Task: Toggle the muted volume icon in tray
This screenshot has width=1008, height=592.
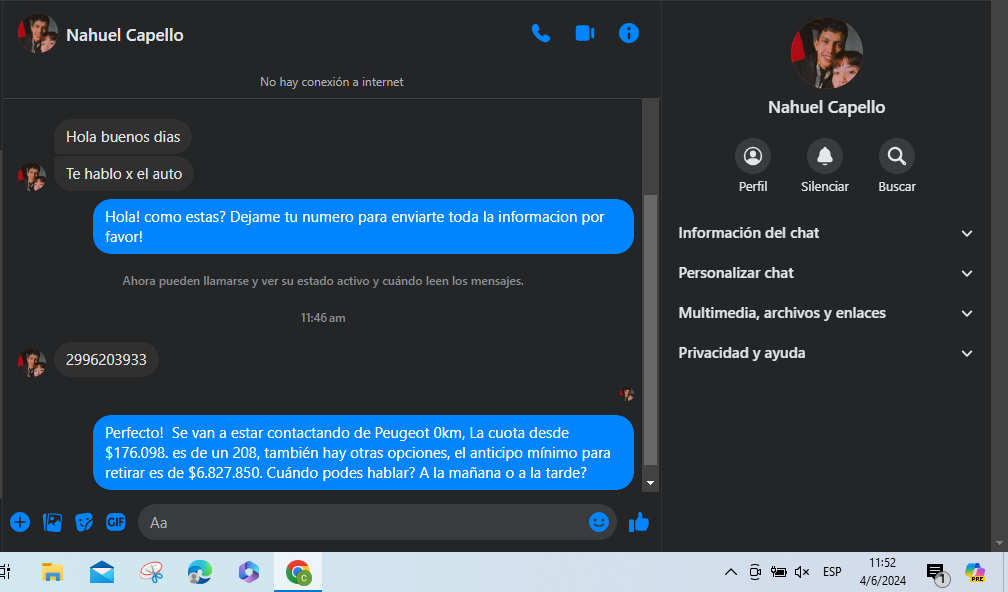Action: click(x=801, y=572)
